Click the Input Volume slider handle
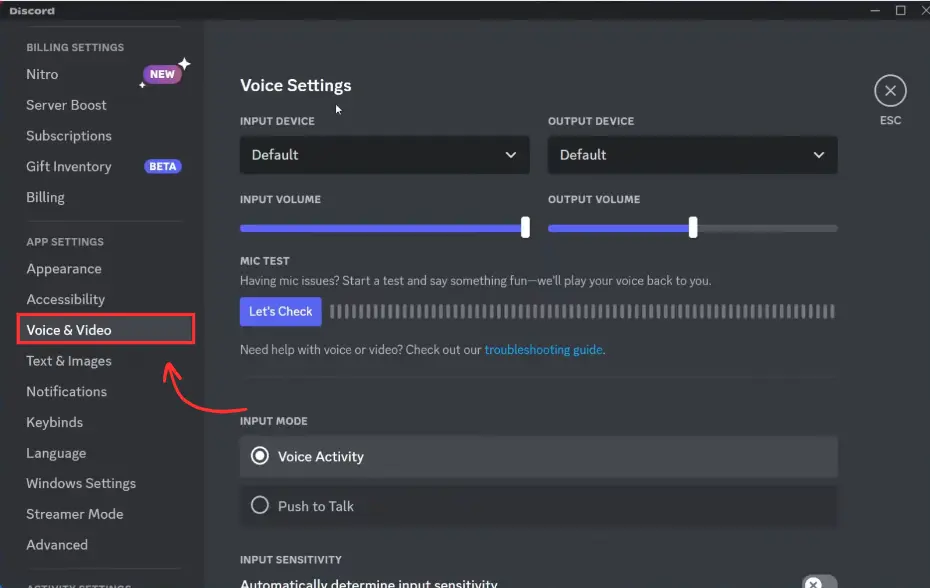The width and height of the screenshot is (930, 588). tap(525, 227)
